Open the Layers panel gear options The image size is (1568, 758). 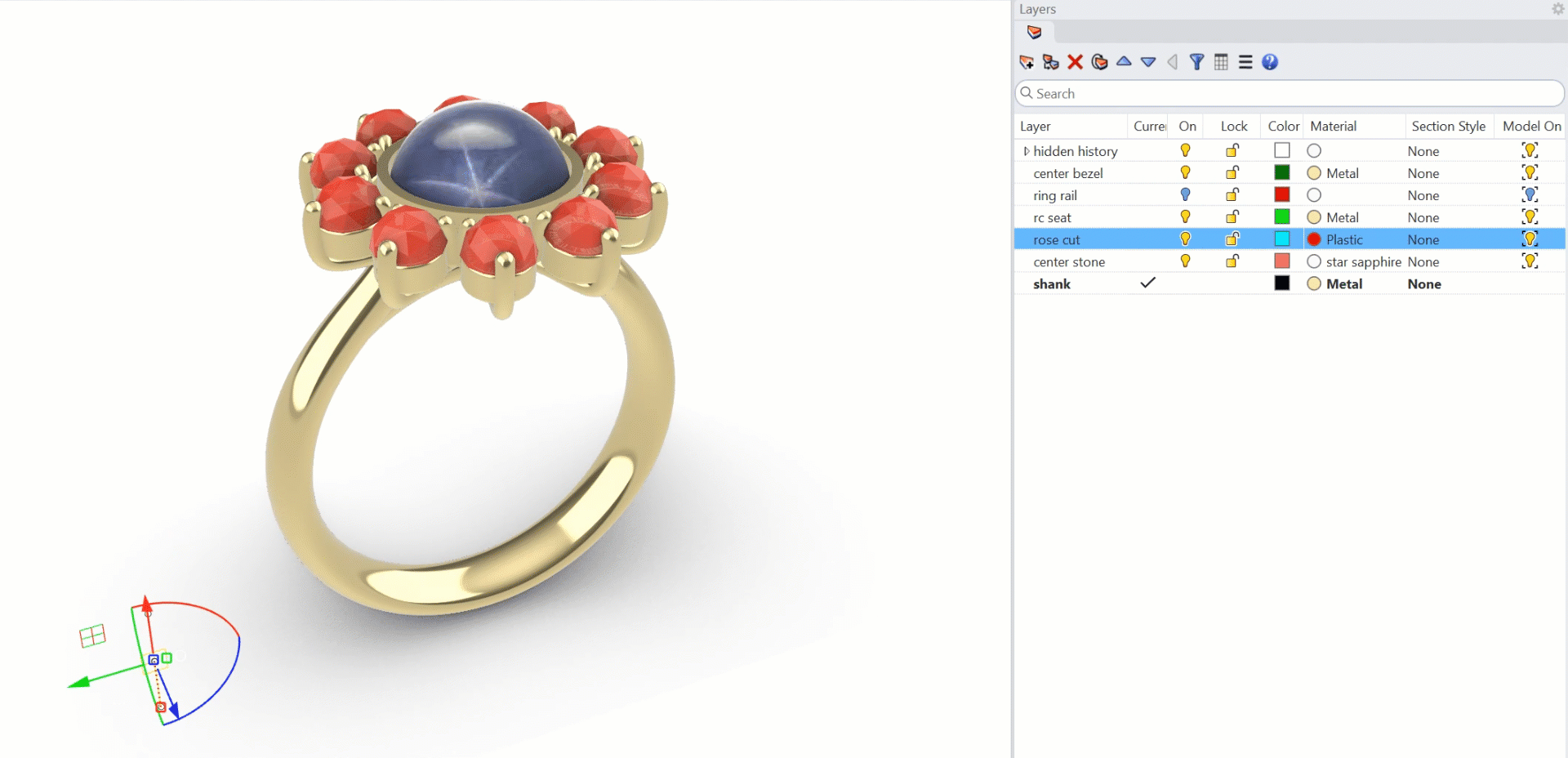[1557, 9]
